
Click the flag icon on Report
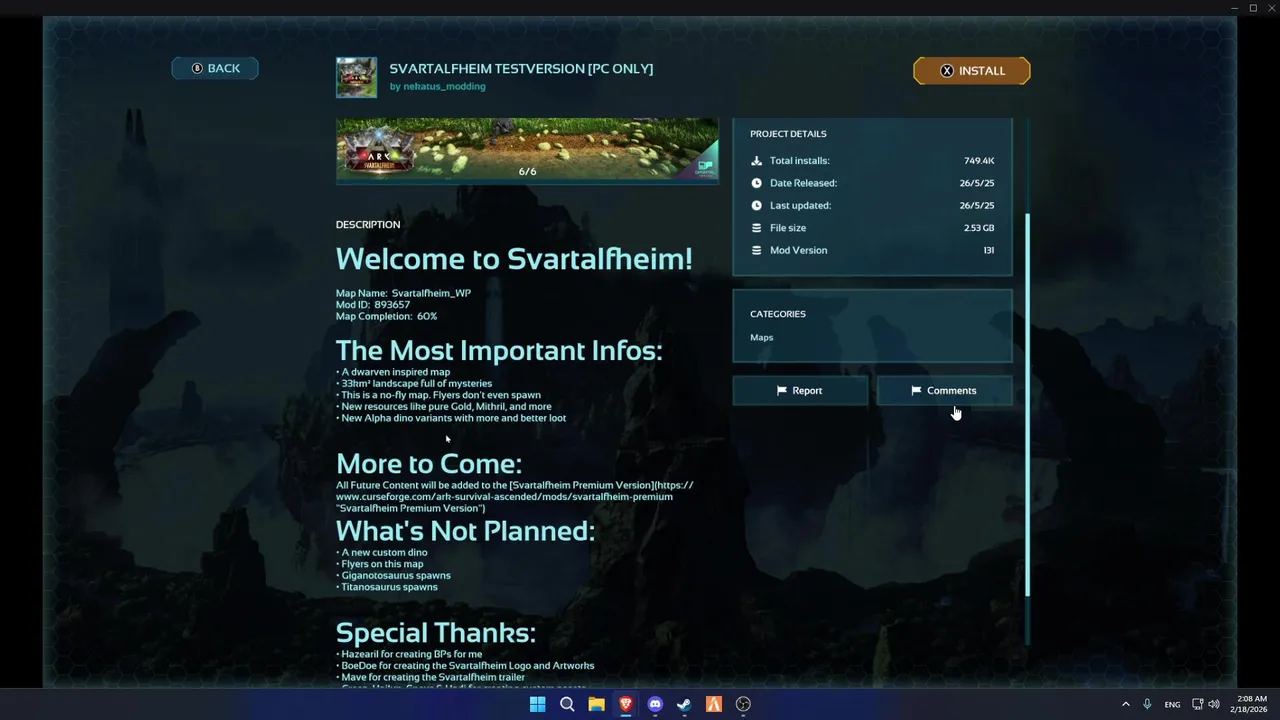pos(782,391)
